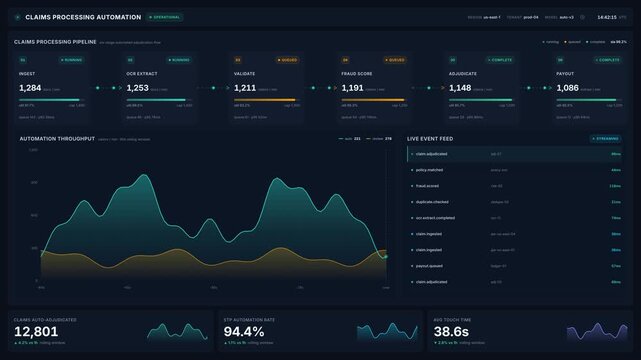The image size is (641, 360).
Task: Select the tenant value prod-04
Action: (531, 18)
